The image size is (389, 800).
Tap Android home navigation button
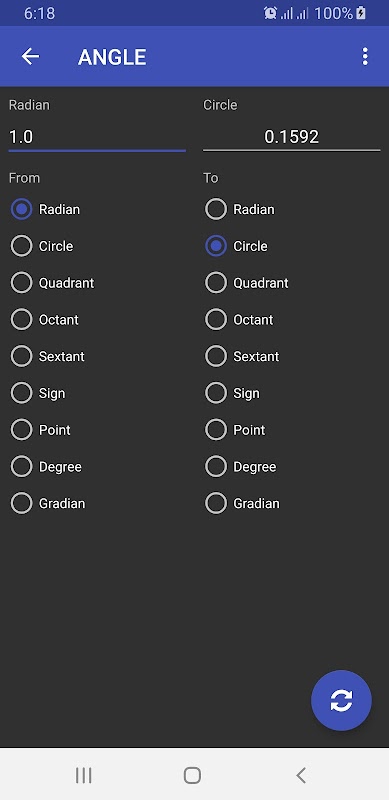pos(192,775)
